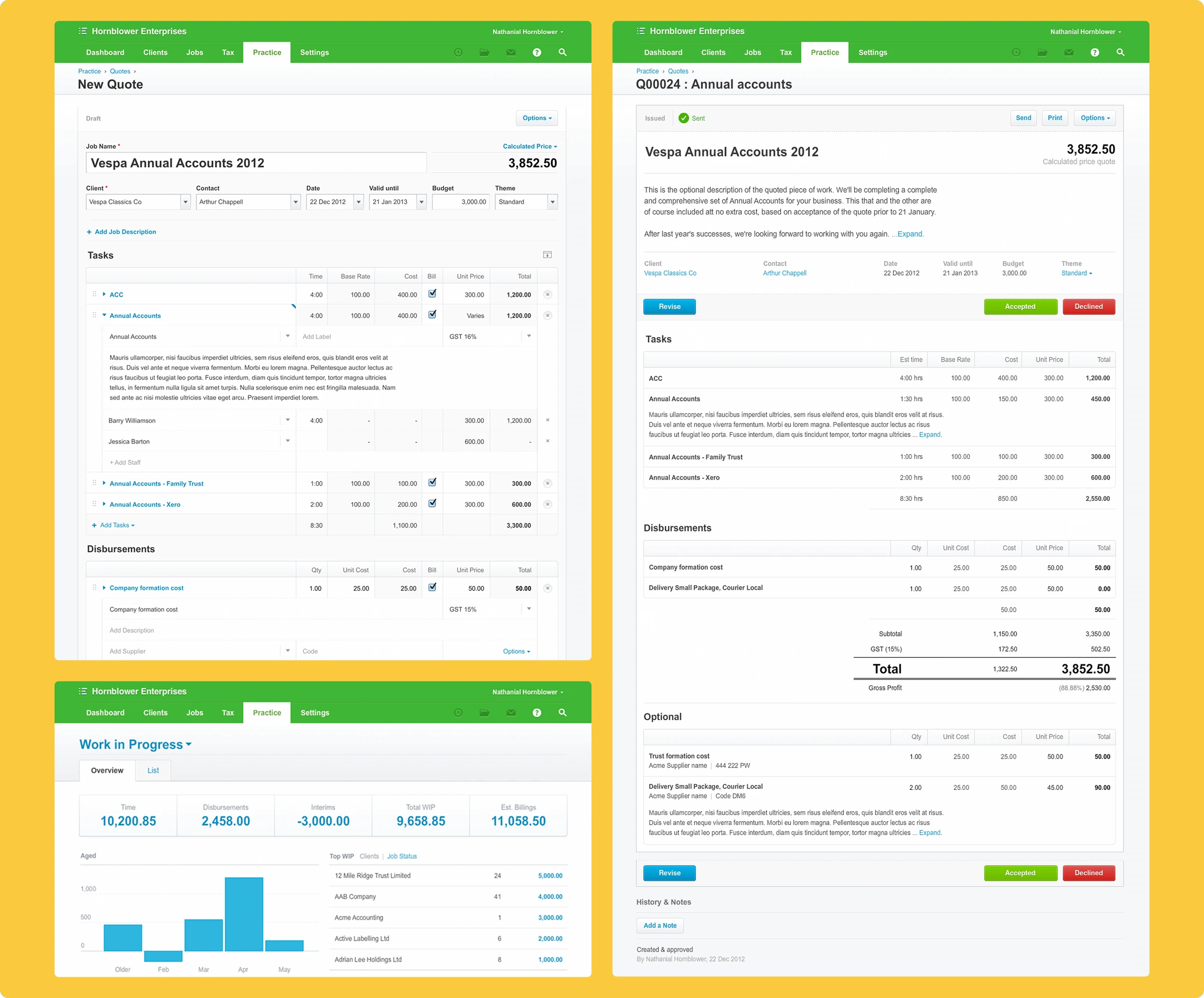
Task: Remove the ACC task row
Action: coord(548,295)
